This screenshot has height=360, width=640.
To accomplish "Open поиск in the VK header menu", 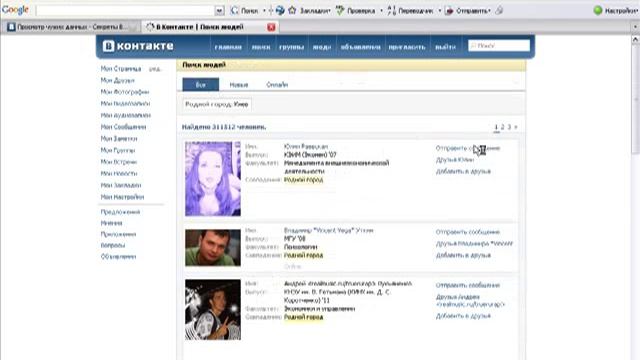I will (x=261, y=47).
